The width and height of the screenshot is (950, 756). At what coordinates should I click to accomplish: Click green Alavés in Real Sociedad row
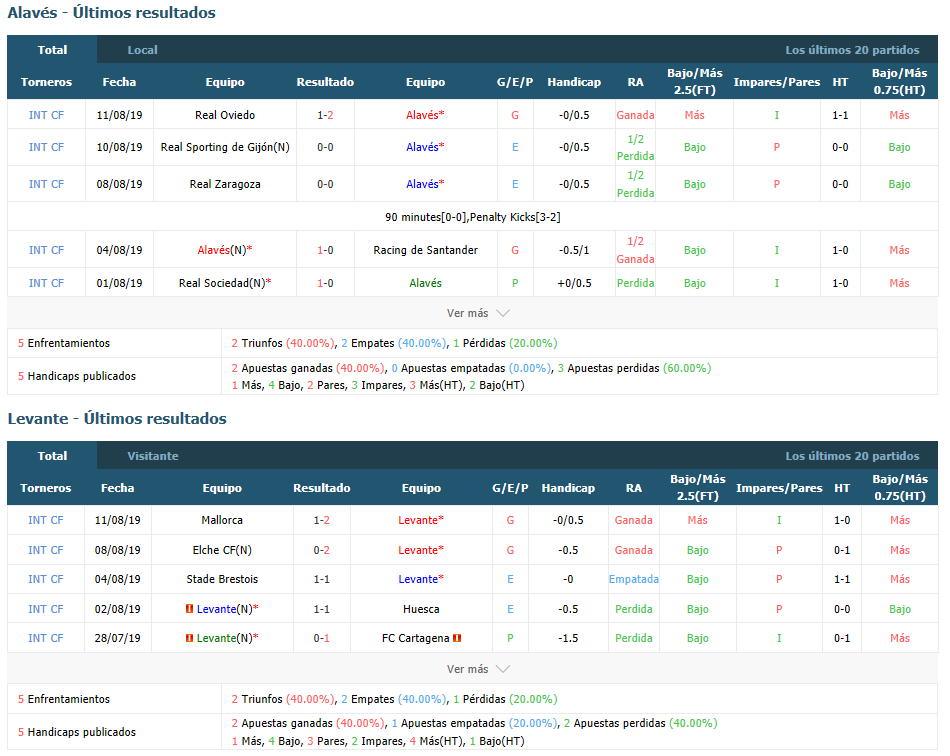click(x=425, y=283)
